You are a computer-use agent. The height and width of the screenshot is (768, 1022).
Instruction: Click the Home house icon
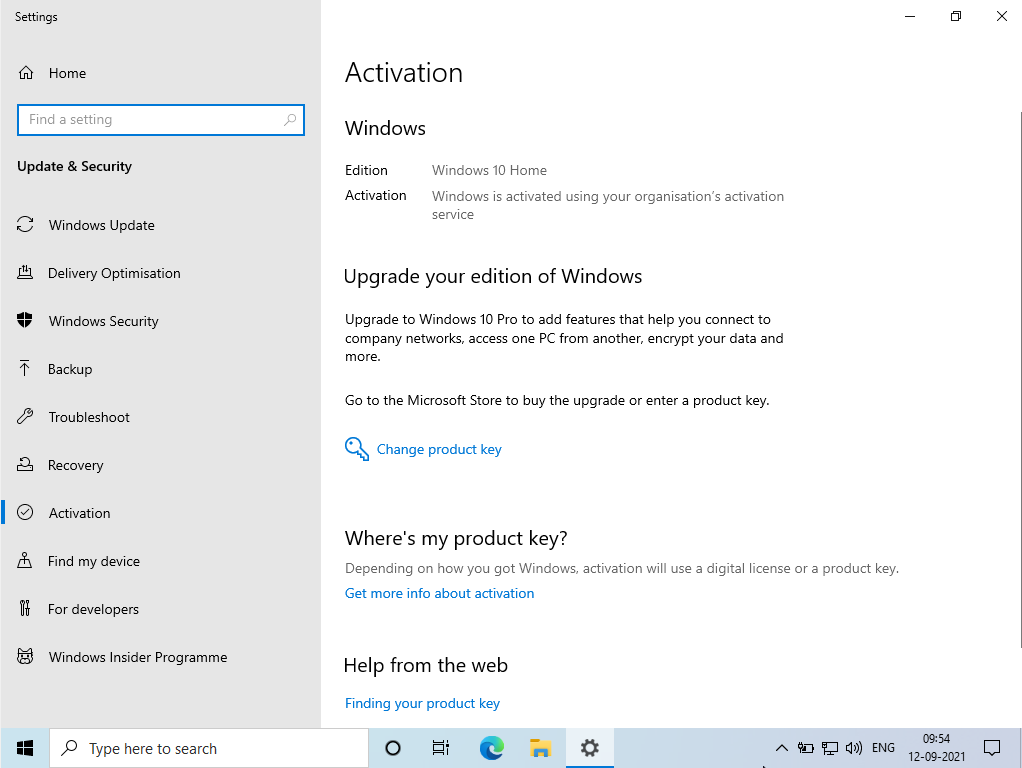tap(25, 73)
